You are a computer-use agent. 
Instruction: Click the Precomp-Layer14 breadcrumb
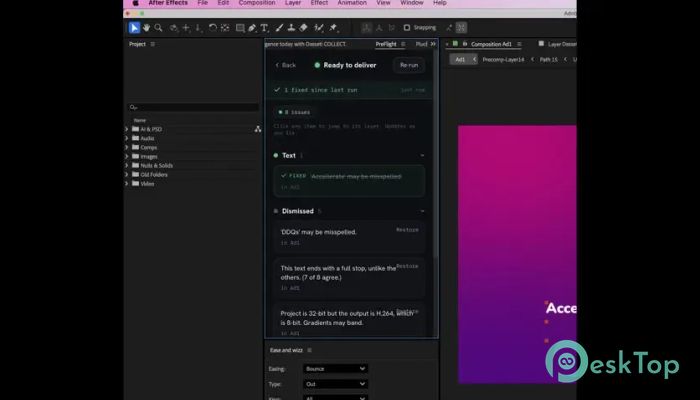tap(503, 59)
